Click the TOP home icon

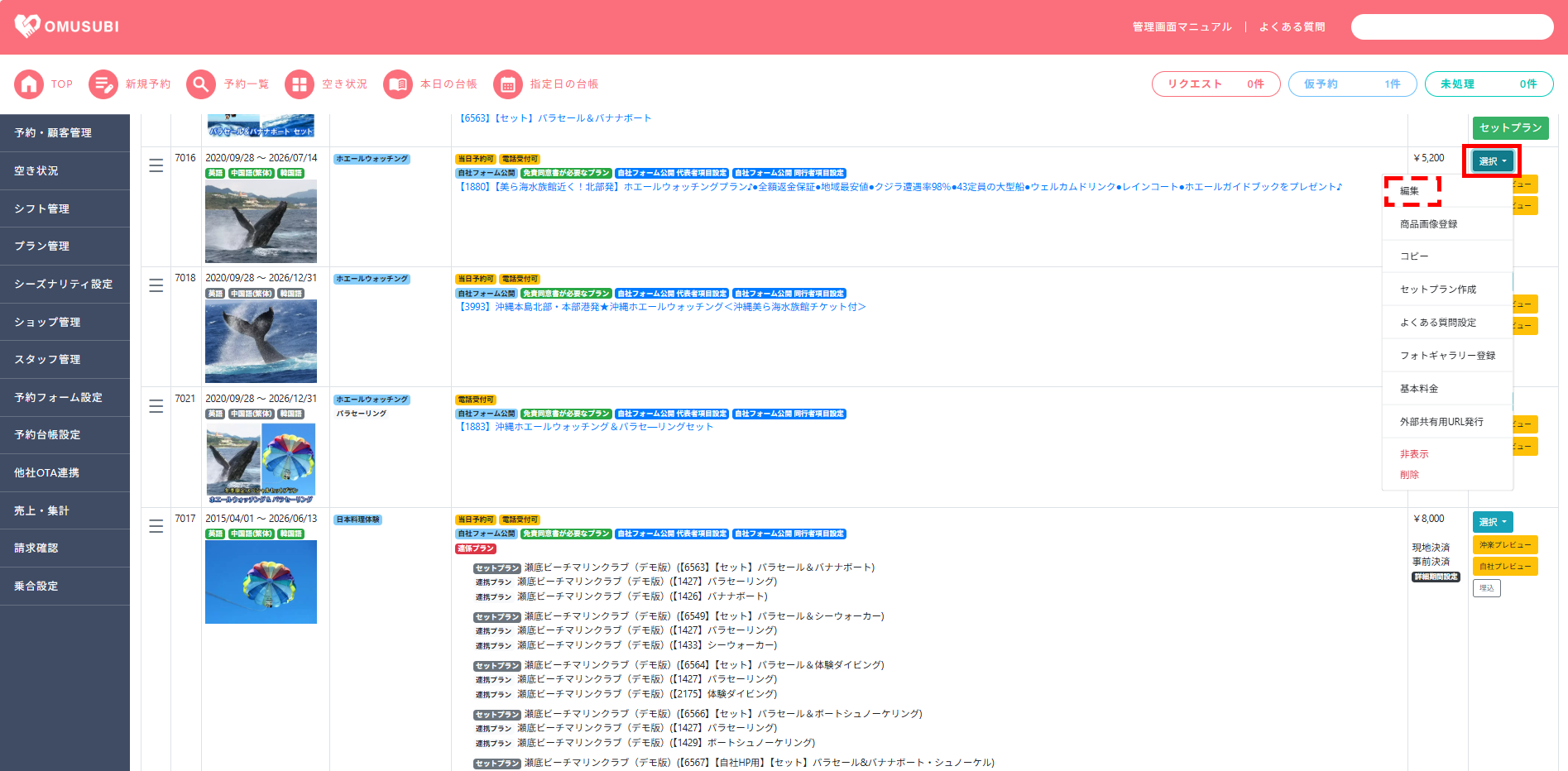click(29, 84)
